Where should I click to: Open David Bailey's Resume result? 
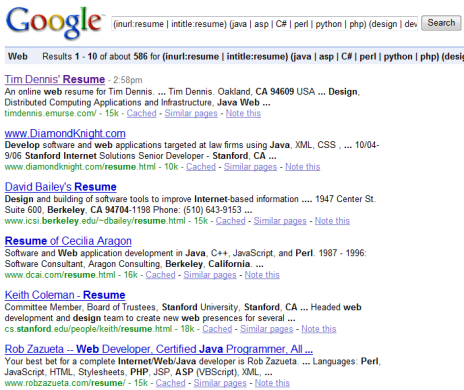click(61, 187)
